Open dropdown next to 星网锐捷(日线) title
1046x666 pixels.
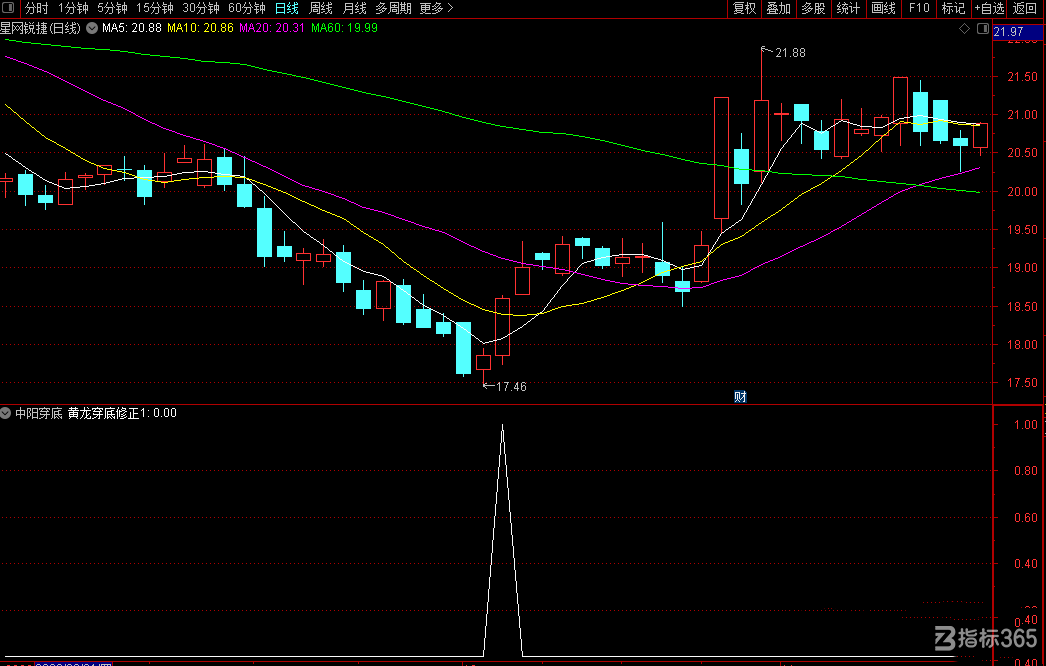coord(92,29)
